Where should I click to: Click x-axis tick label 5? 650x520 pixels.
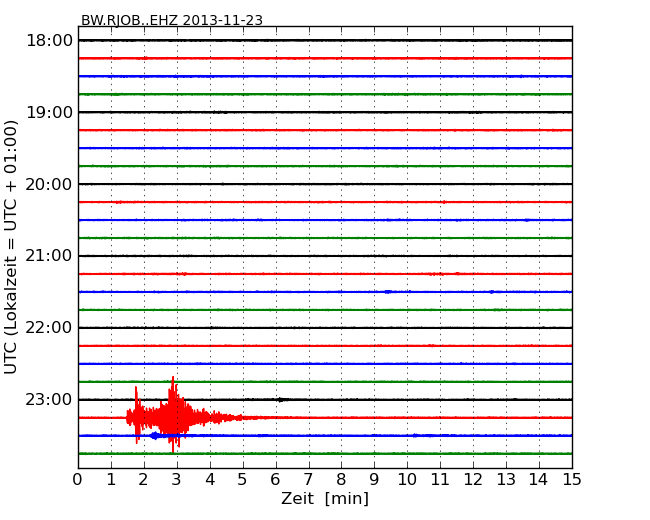pos(243,480)
